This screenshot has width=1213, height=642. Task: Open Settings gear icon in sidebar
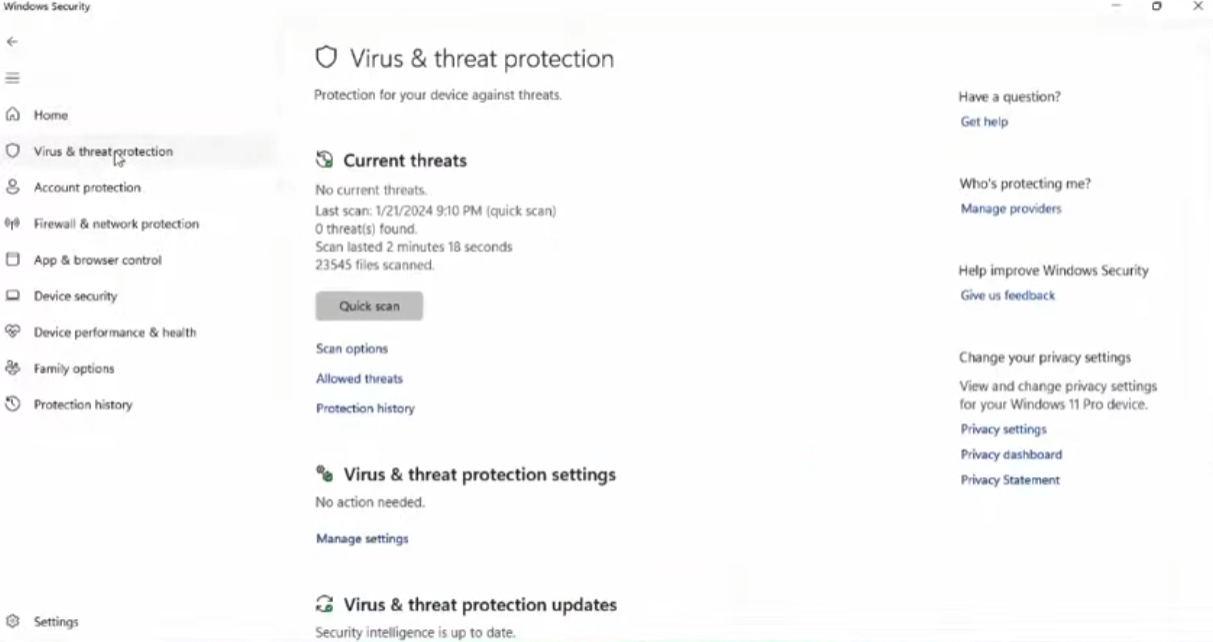(13, 621)
